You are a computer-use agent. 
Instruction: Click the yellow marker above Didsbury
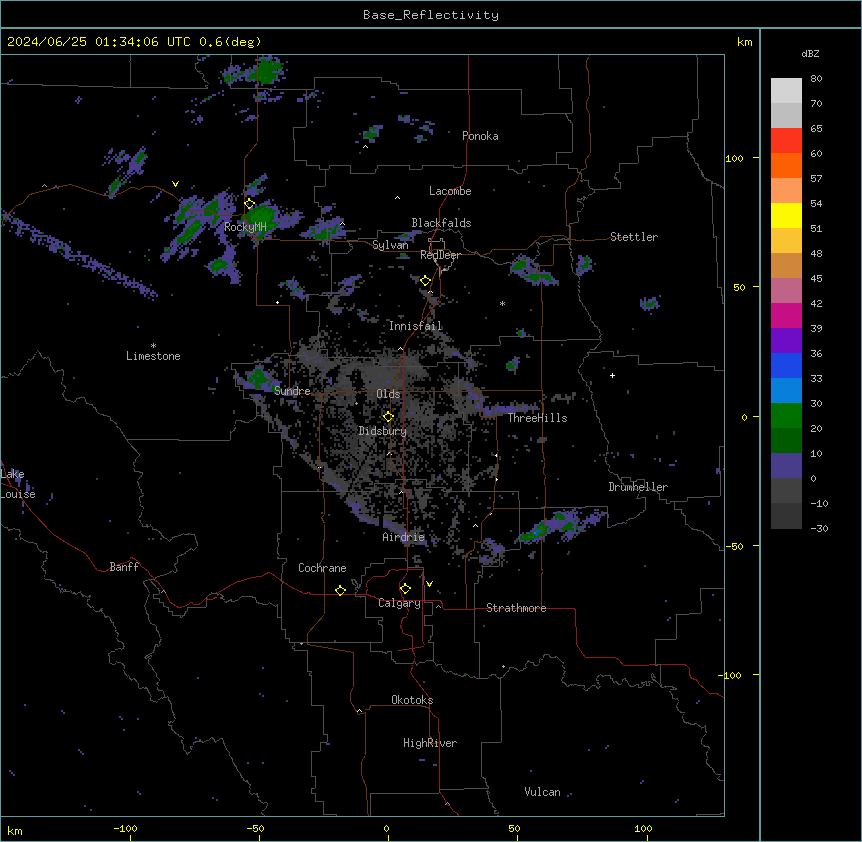[x=388, y=416]
